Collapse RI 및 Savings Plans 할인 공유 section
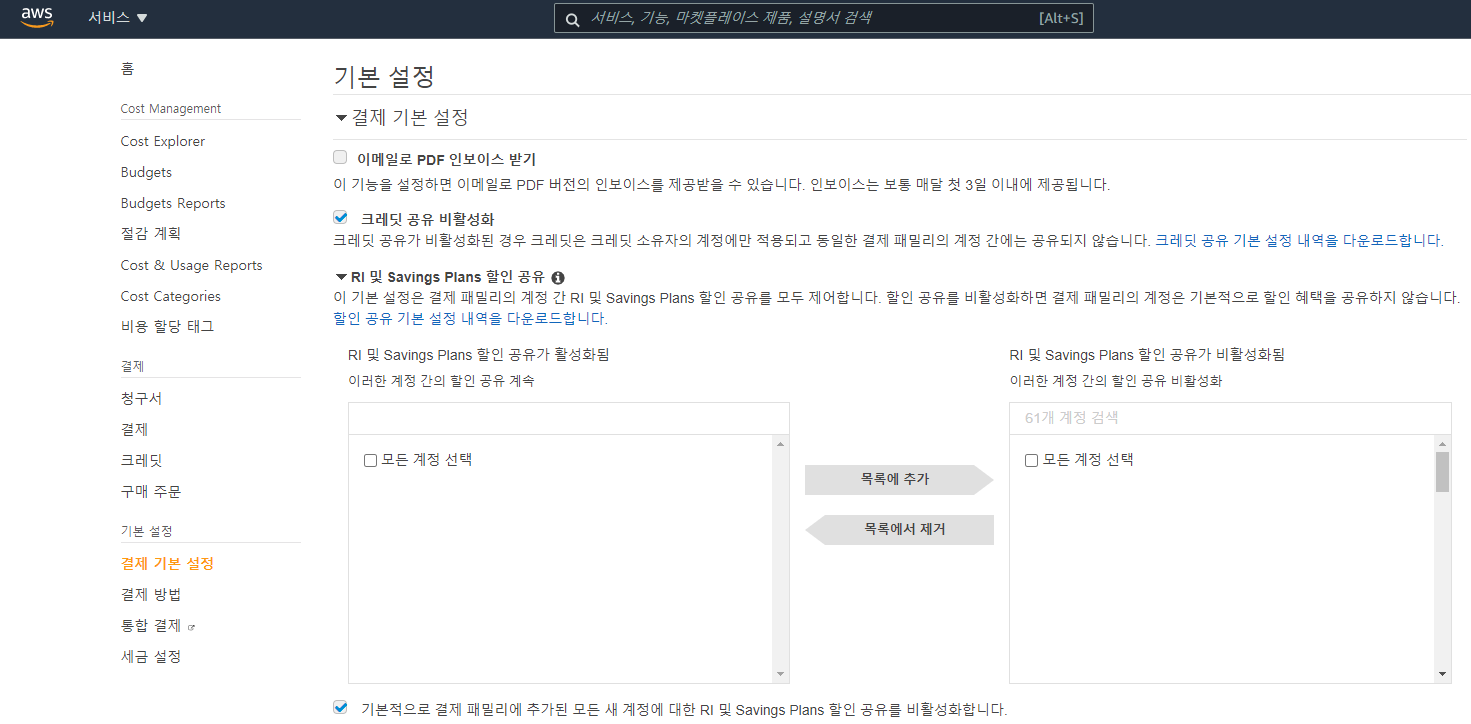1471x724 pixels. coord(341,277)
